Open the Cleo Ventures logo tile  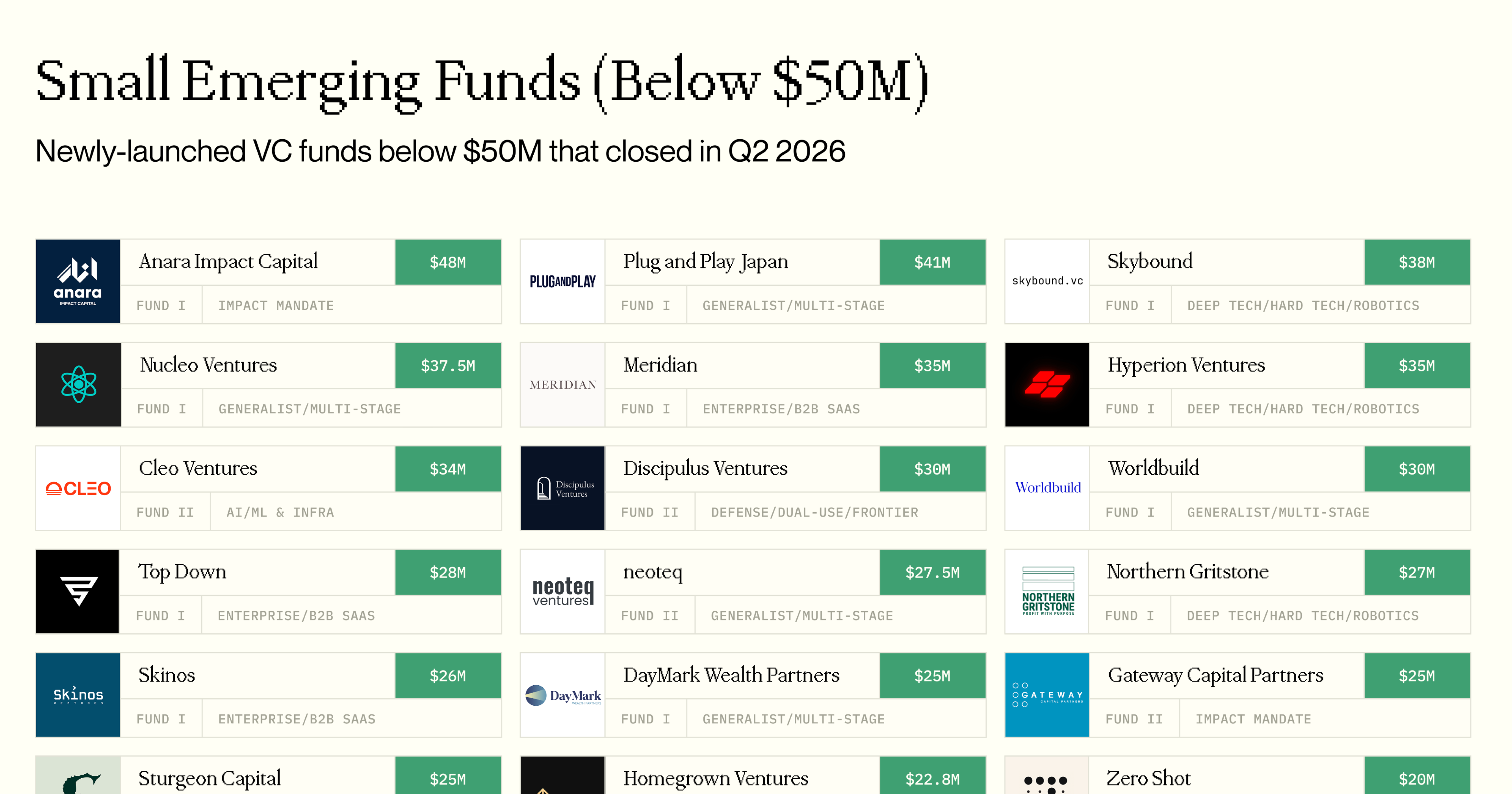pyautogui.click(x=78, y=488)
